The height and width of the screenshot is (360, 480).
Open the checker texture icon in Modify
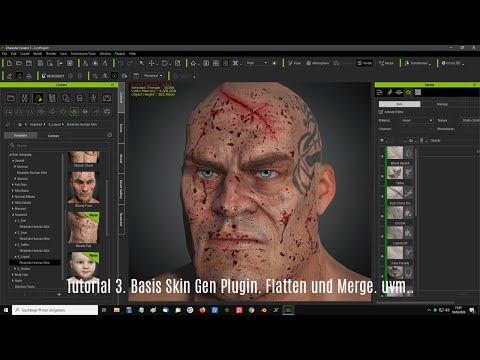(x=418, y=92)
